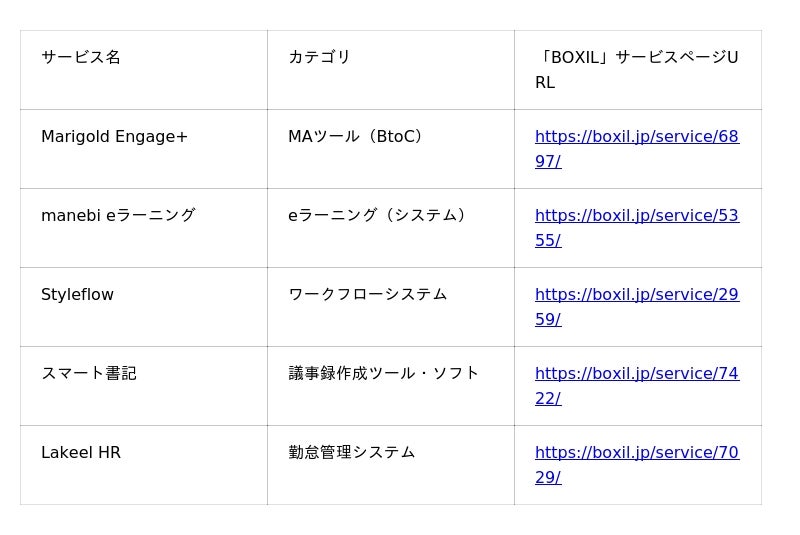This screenshot has width=800, height=535.
Task: Select the カテゴリ column header
Action: point(319,58)
